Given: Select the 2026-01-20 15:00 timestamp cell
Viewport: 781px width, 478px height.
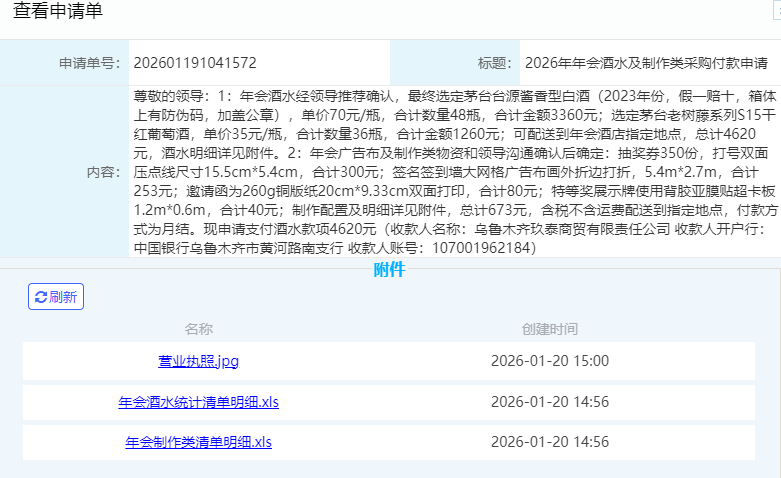Looking at the screenshot, I should 549,360.
